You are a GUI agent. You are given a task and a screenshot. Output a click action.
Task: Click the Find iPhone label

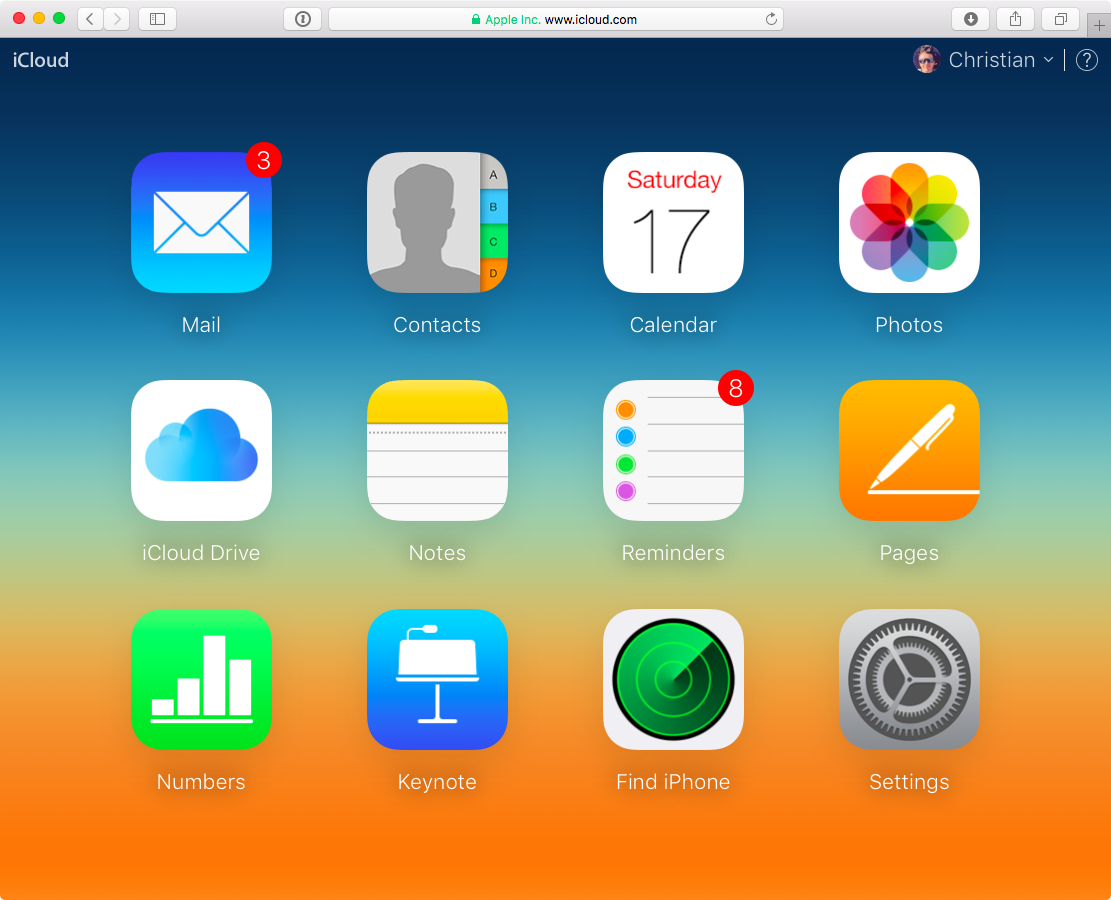pos(673,782)
